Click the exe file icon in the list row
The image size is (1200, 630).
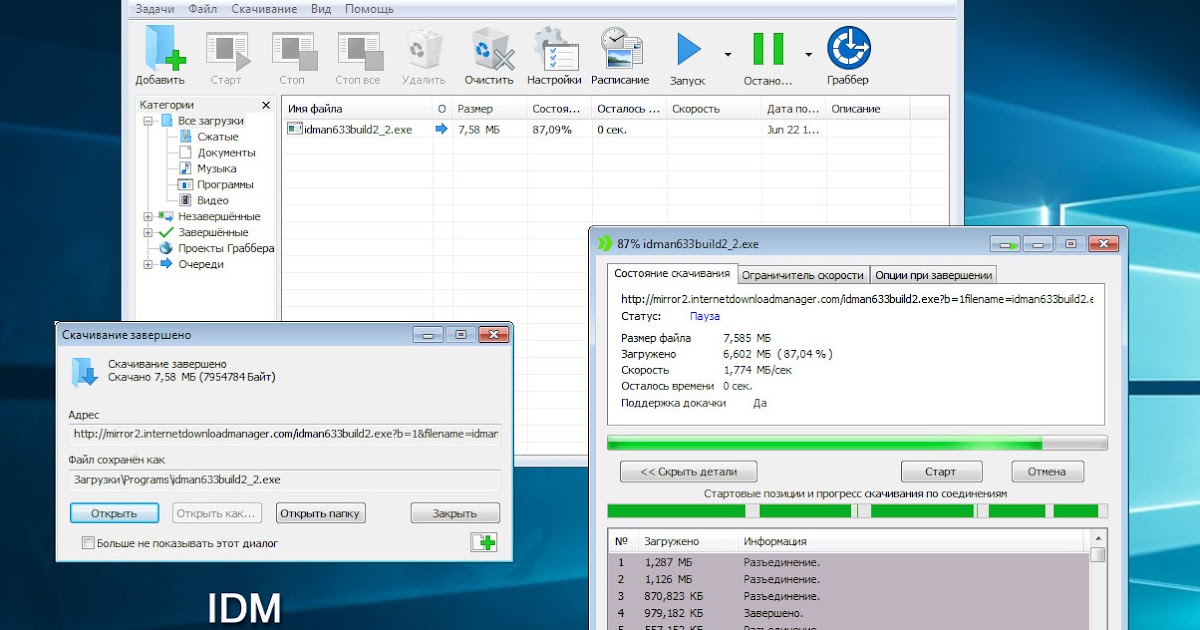(294, 129)
